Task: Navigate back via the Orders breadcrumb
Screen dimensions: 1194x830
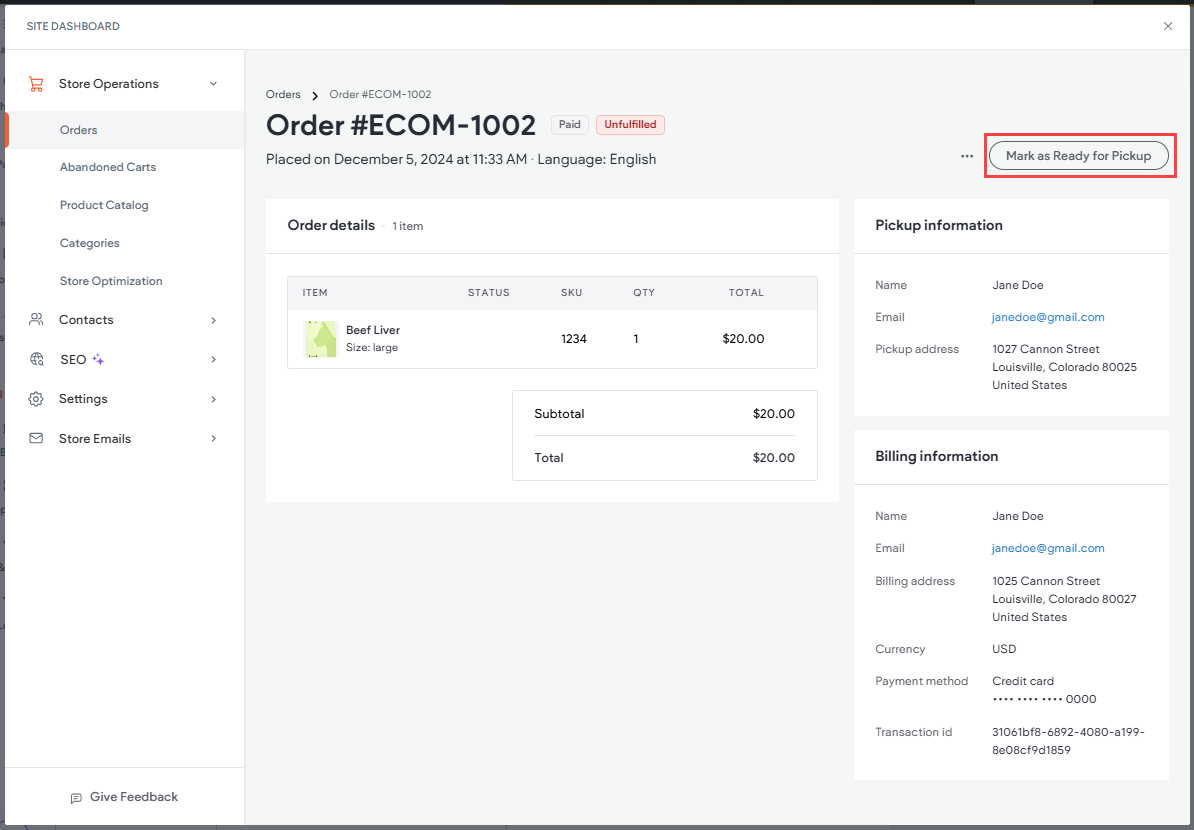Action: (283, 93)
